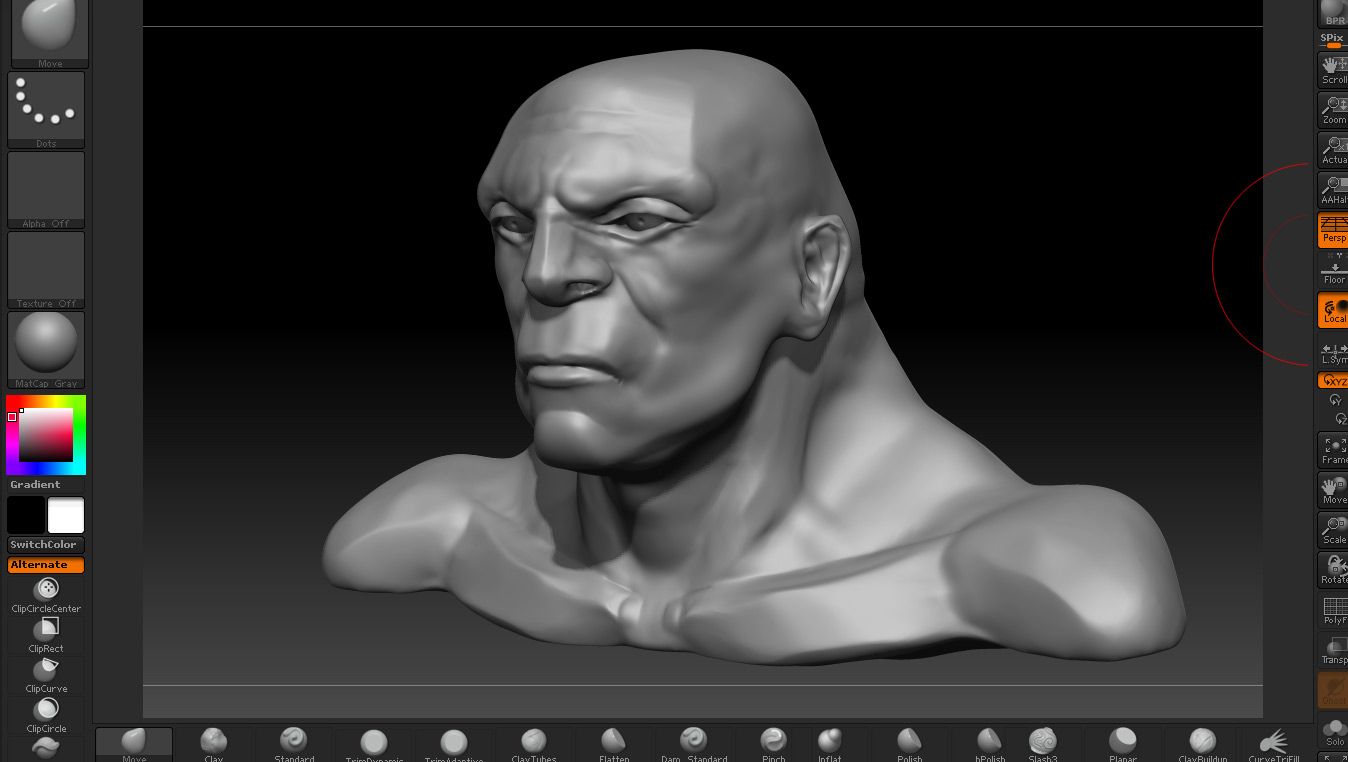Toggle the Floor grid

(x=1333, y=270)
